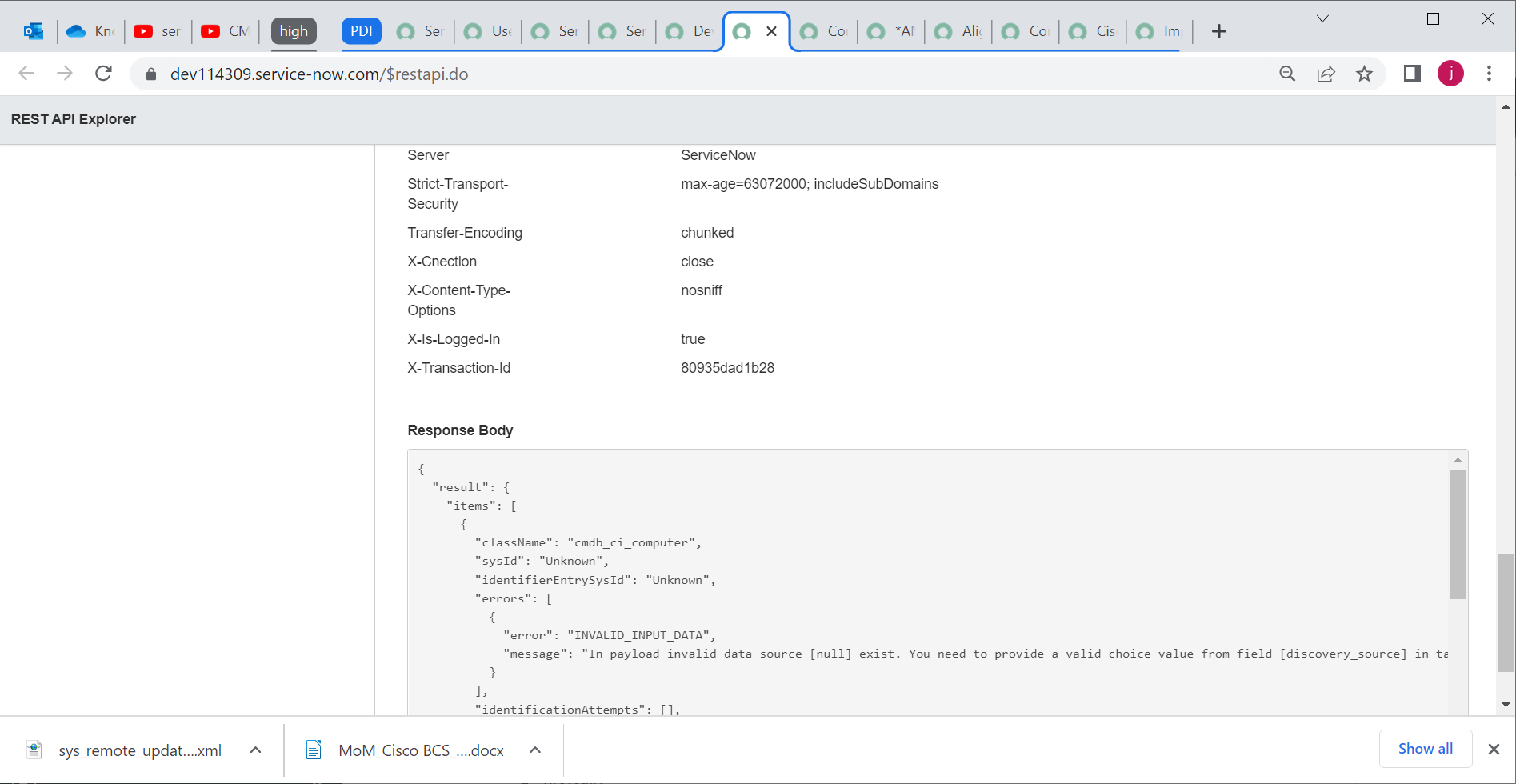Click the Response Body heading
The image size is (1516, 784).
[x=460, y=430]
